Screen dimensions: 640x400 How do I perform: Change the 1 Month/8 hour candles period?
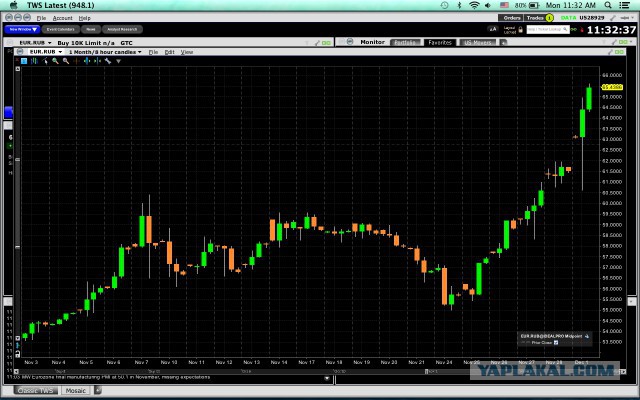click(105, 52)
